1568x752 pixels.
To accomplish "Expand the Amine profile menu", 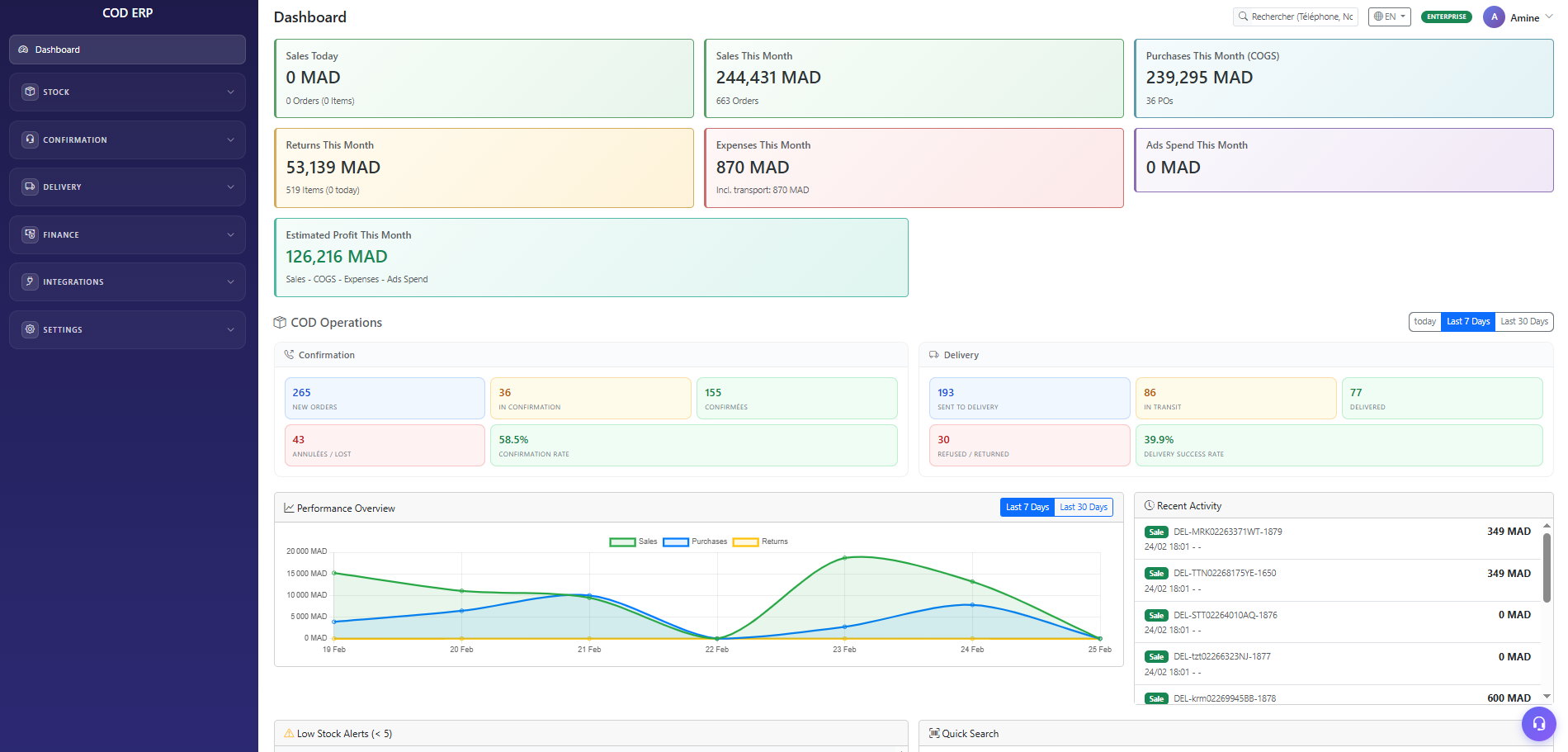I will click(1523, 17).
